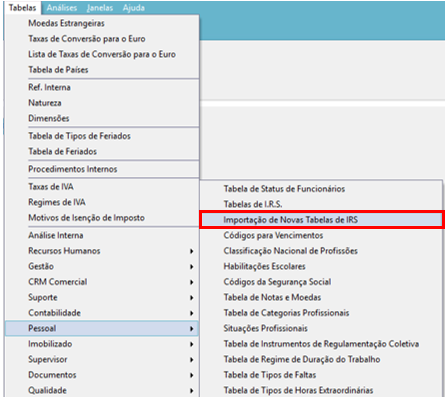Choose Classificação Nacional de Profissões

[290, 251]
